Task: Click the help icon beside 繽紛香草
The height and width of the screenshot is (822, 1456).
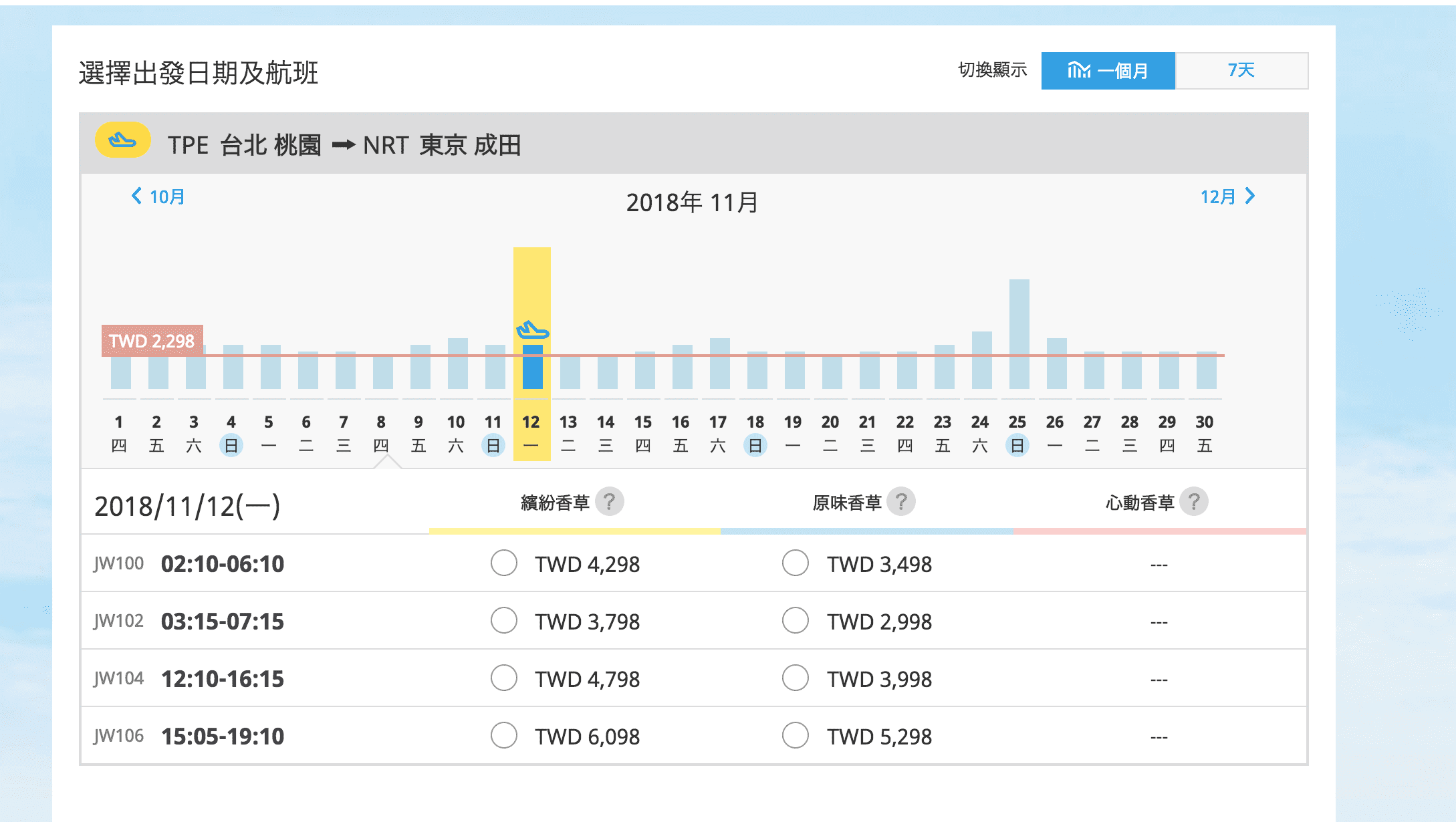Action: [609, 501]
